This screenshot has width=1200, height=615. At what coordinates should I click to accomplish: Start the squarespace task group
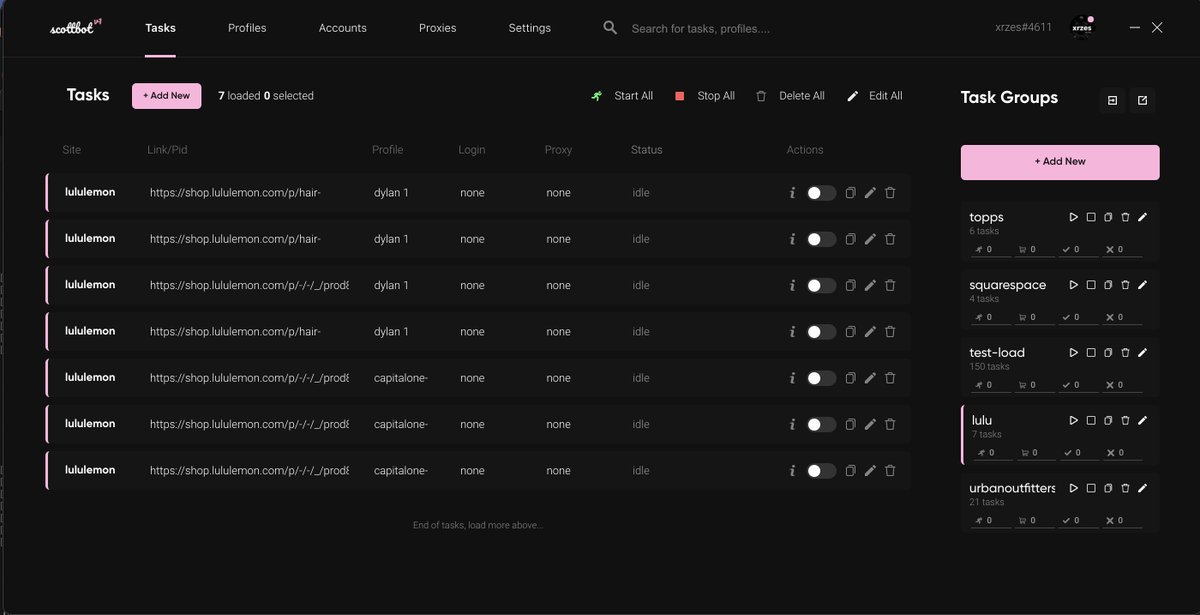[x=1074, y=285]
